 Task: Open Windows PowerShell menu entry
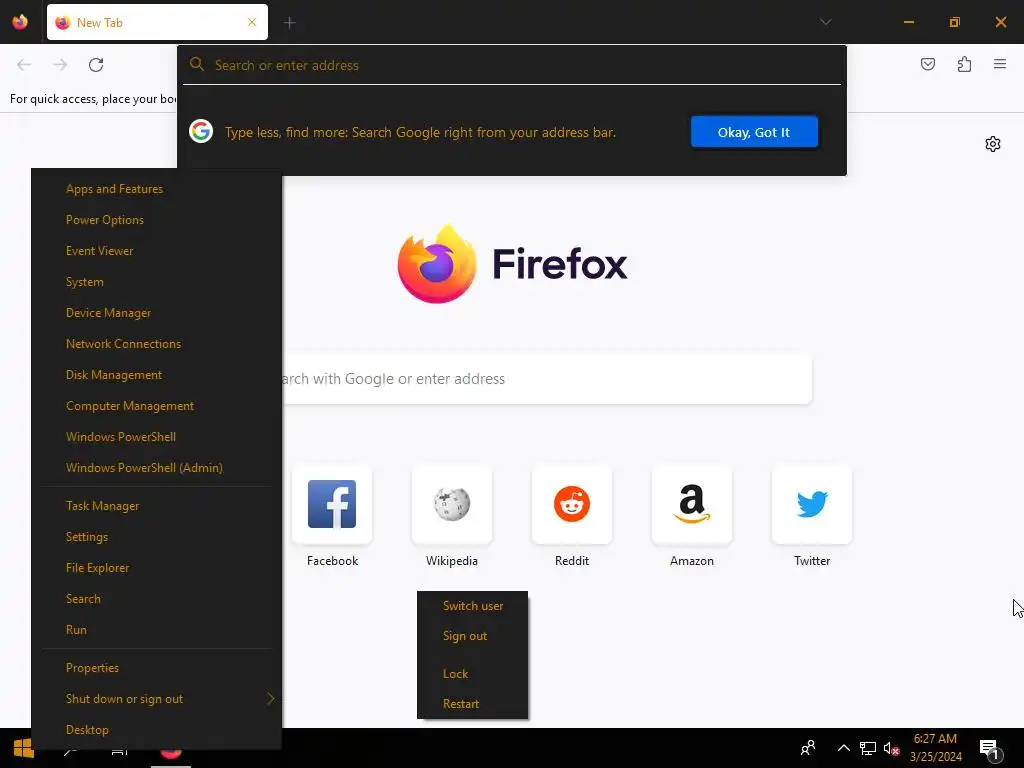click(x=121, y=437)
